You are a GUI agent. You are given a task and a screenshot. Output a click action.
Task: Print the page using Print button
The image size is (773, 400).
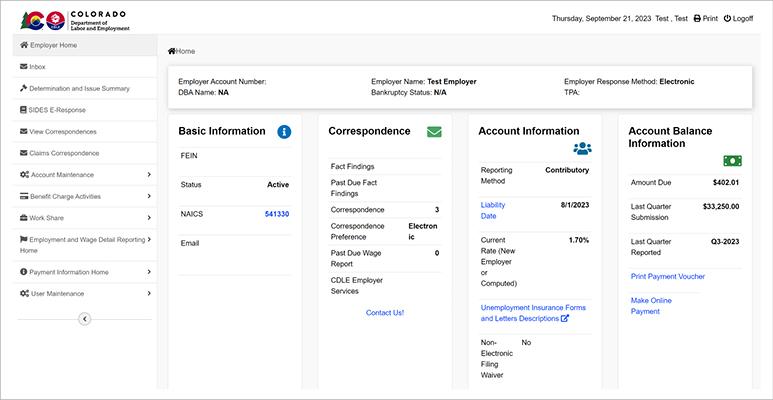(704, 19)
